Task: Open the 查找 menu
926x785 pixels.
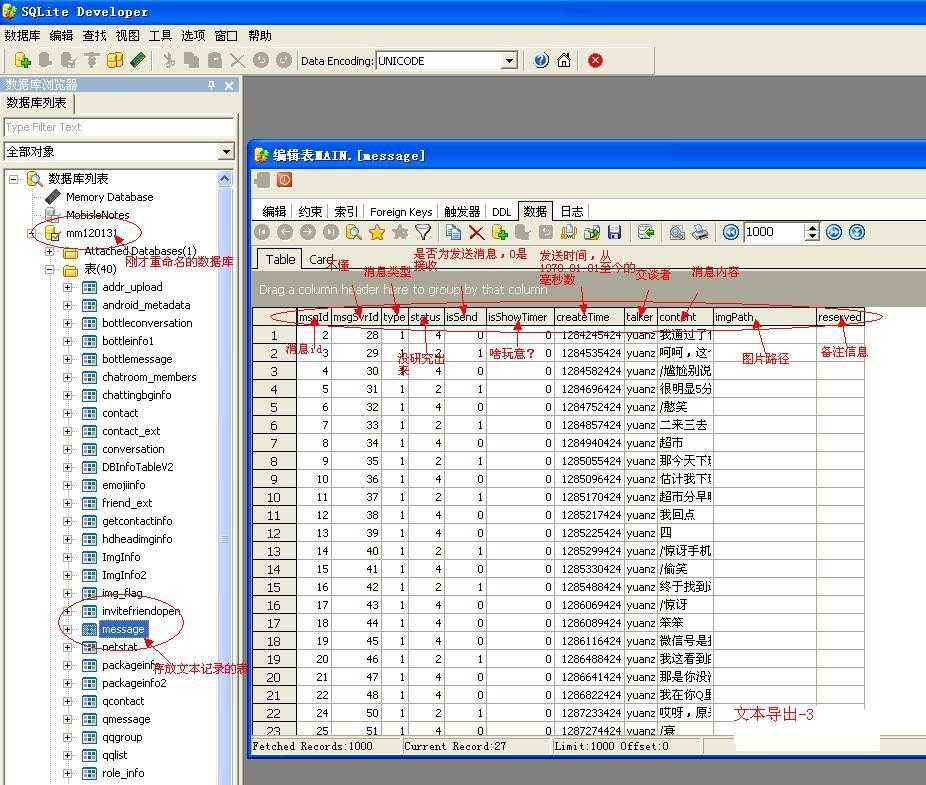Action: (94, 35)
